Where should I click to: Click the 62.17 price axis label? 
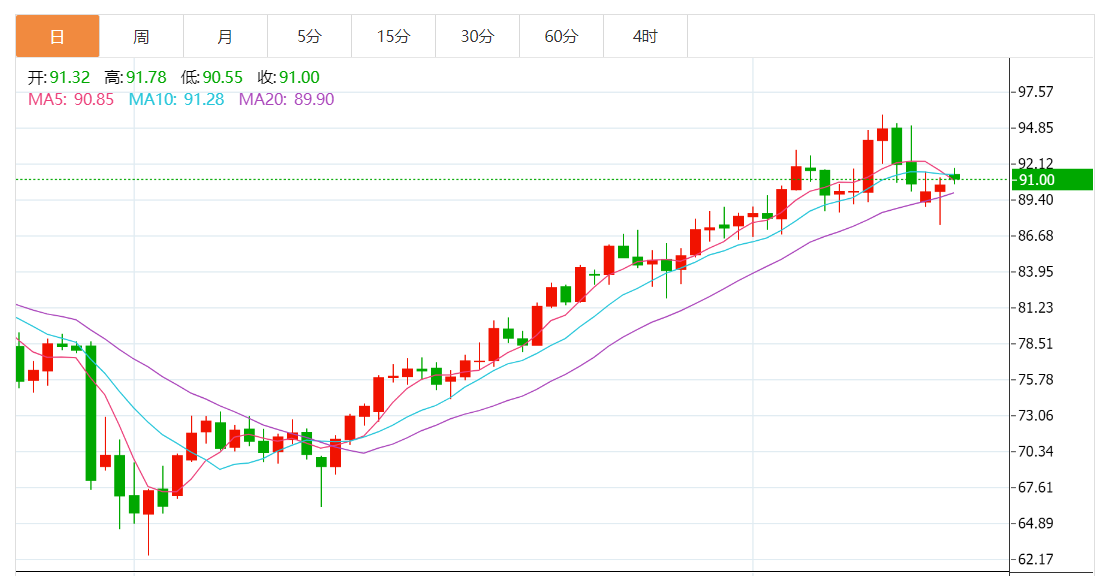coord(1035,559)
